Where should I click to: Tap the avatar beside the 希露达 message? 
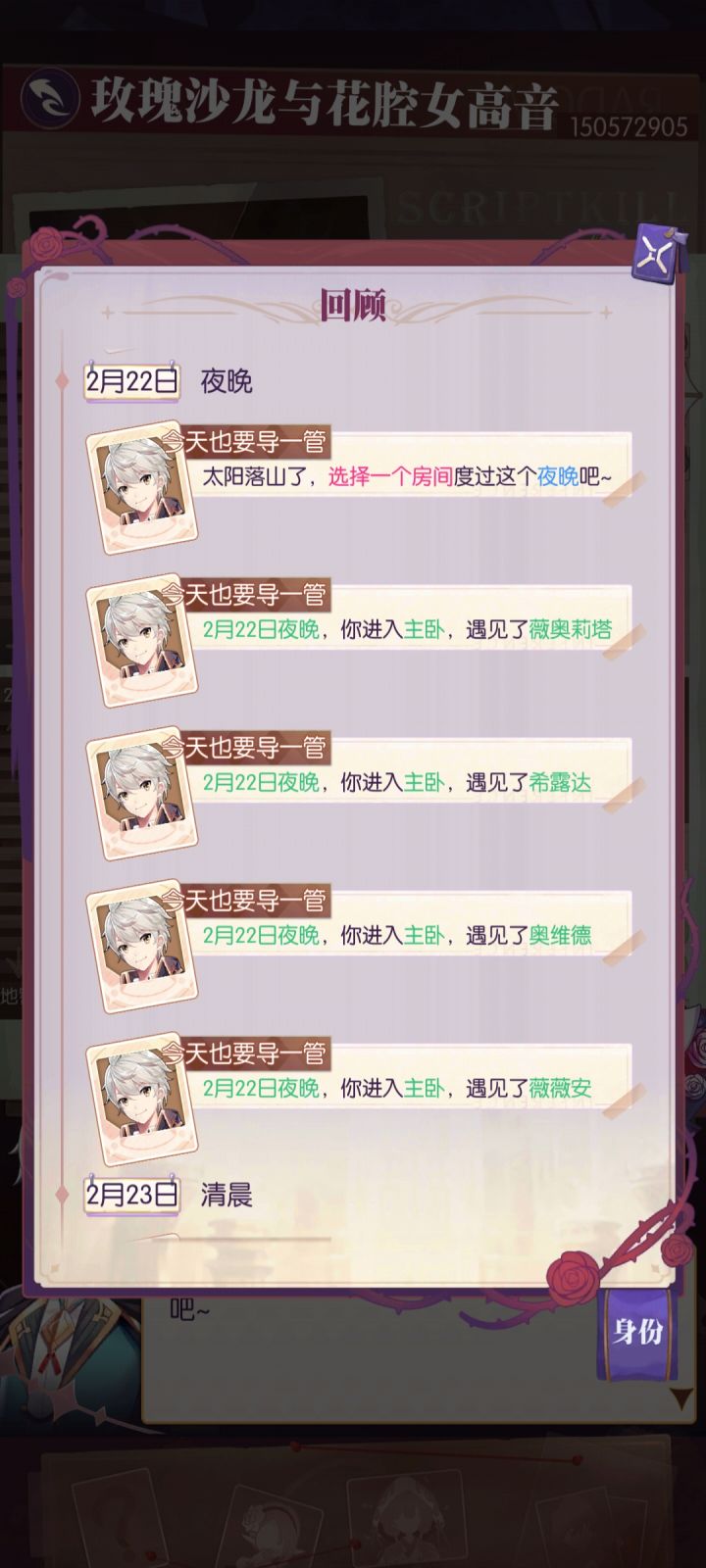click(143, 793)
